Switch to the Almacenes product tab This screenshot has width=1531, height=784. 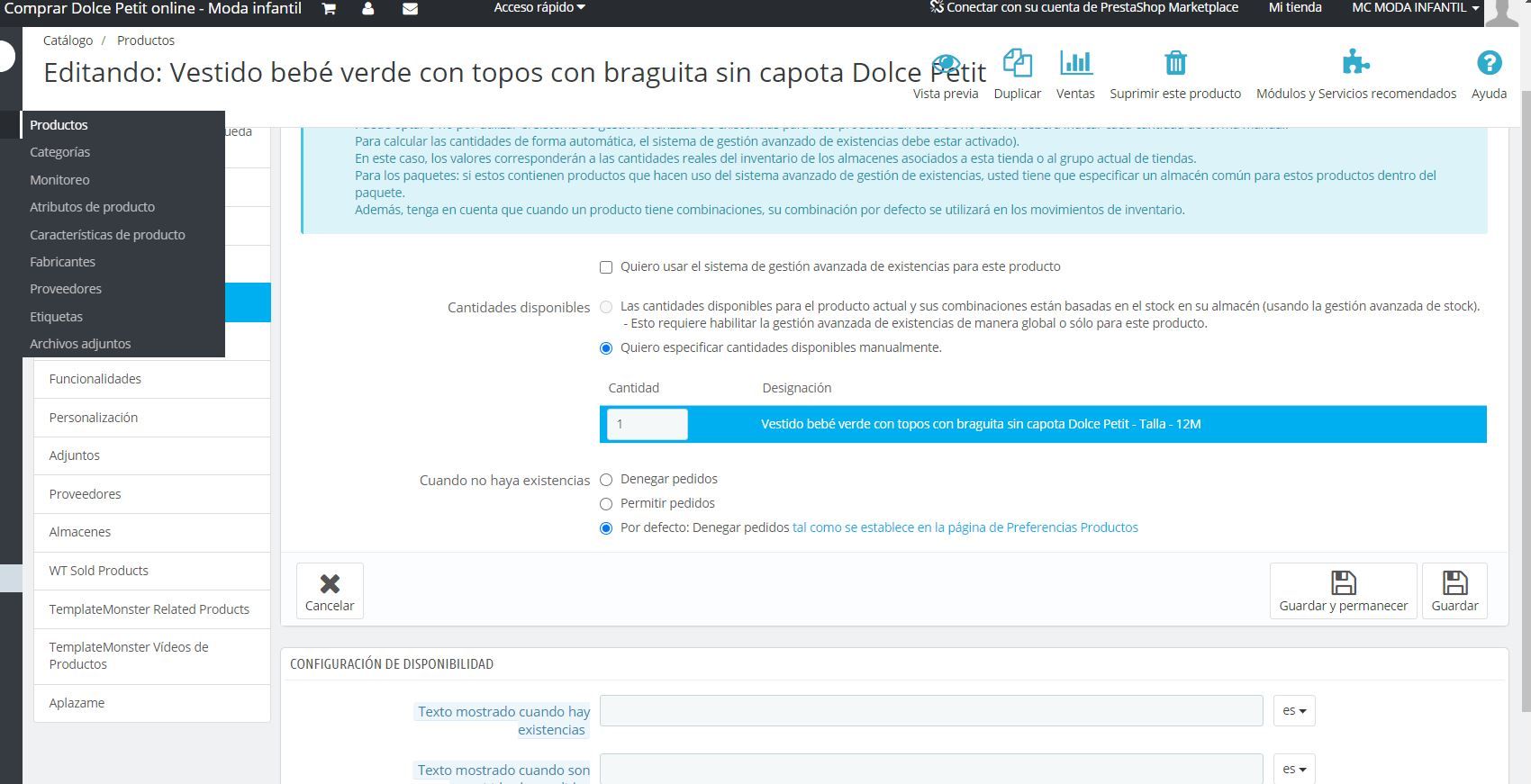(x=152, y=532)
